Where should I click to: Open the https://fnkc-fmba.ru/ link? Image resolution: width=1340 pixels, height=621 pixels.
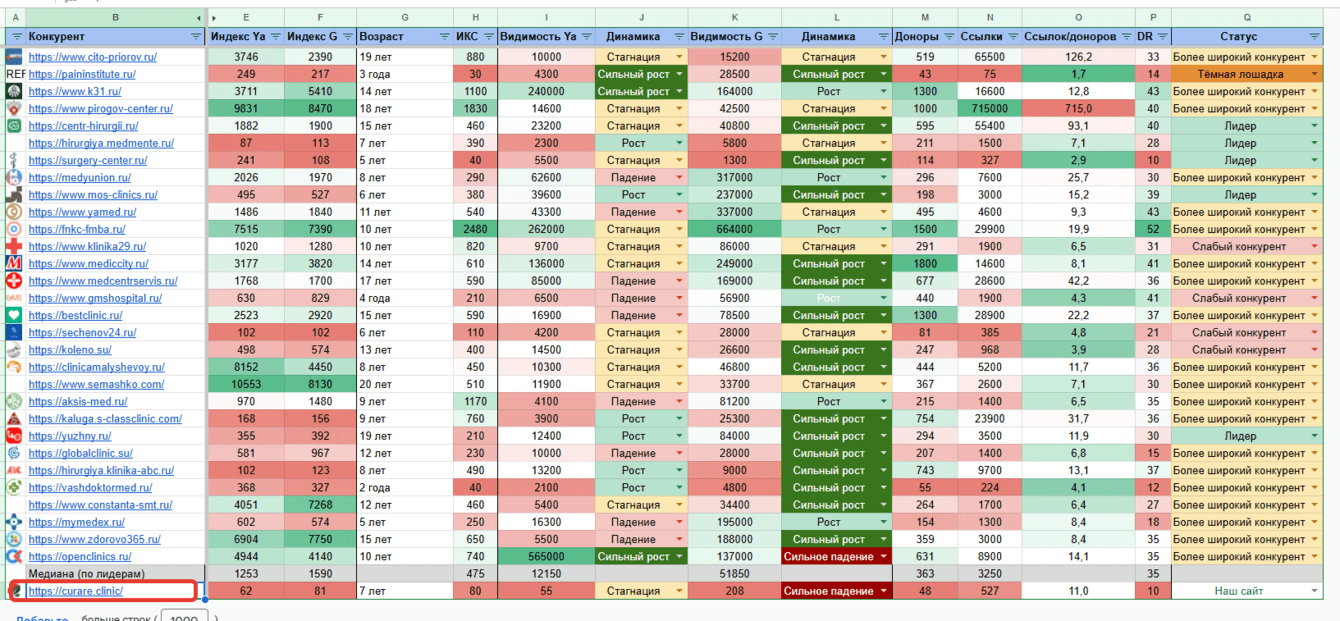77,229
